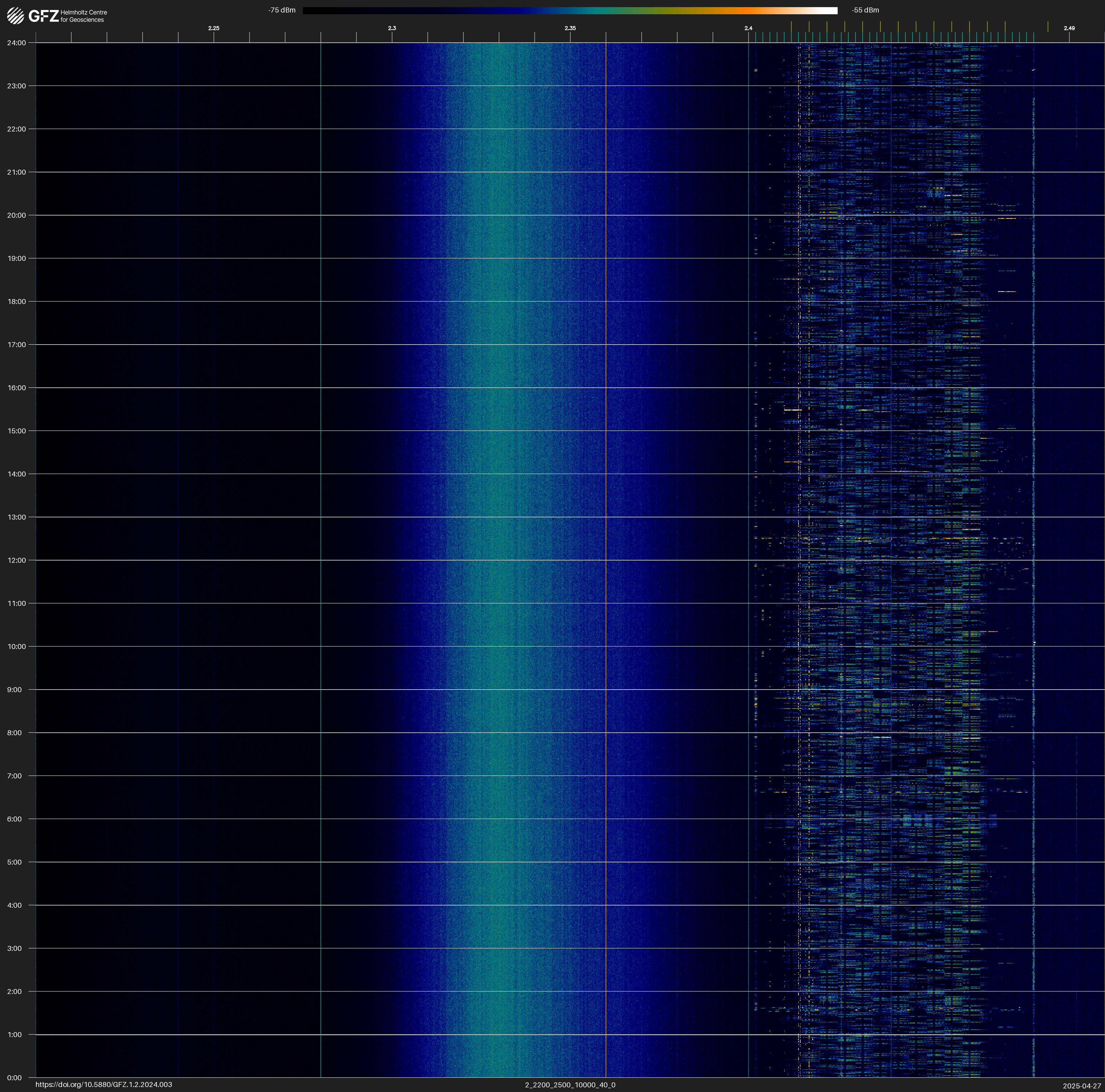
Task: Open the doi.org GFZ dataset link
Action: coord(103,1085)
